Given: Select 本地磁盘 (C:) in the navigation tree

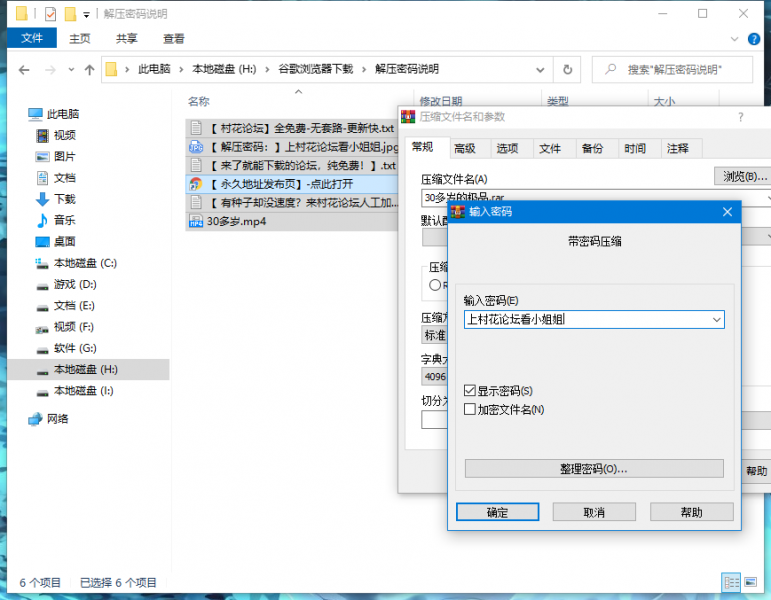Looking at the screenshot, I should point(85,263).
